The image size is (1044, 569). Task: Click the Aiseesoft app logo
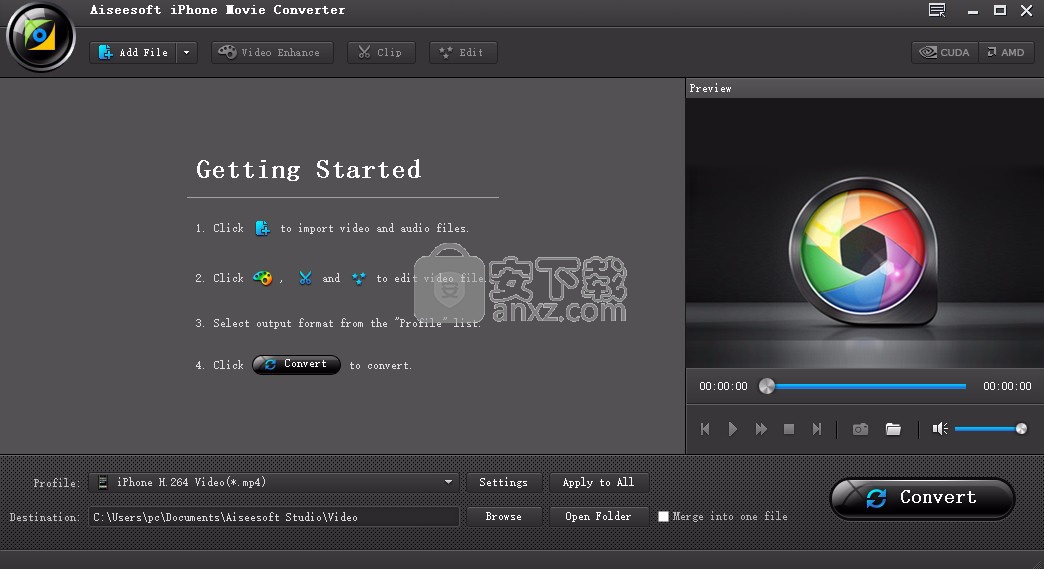pyautogui.click(x=41, y=36)
